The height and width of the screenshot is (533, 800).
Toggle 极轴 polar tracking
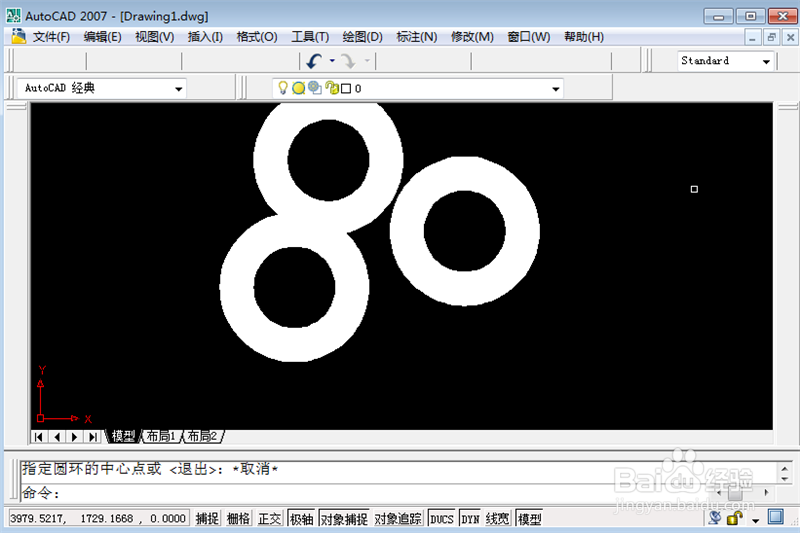coord(301,519)
